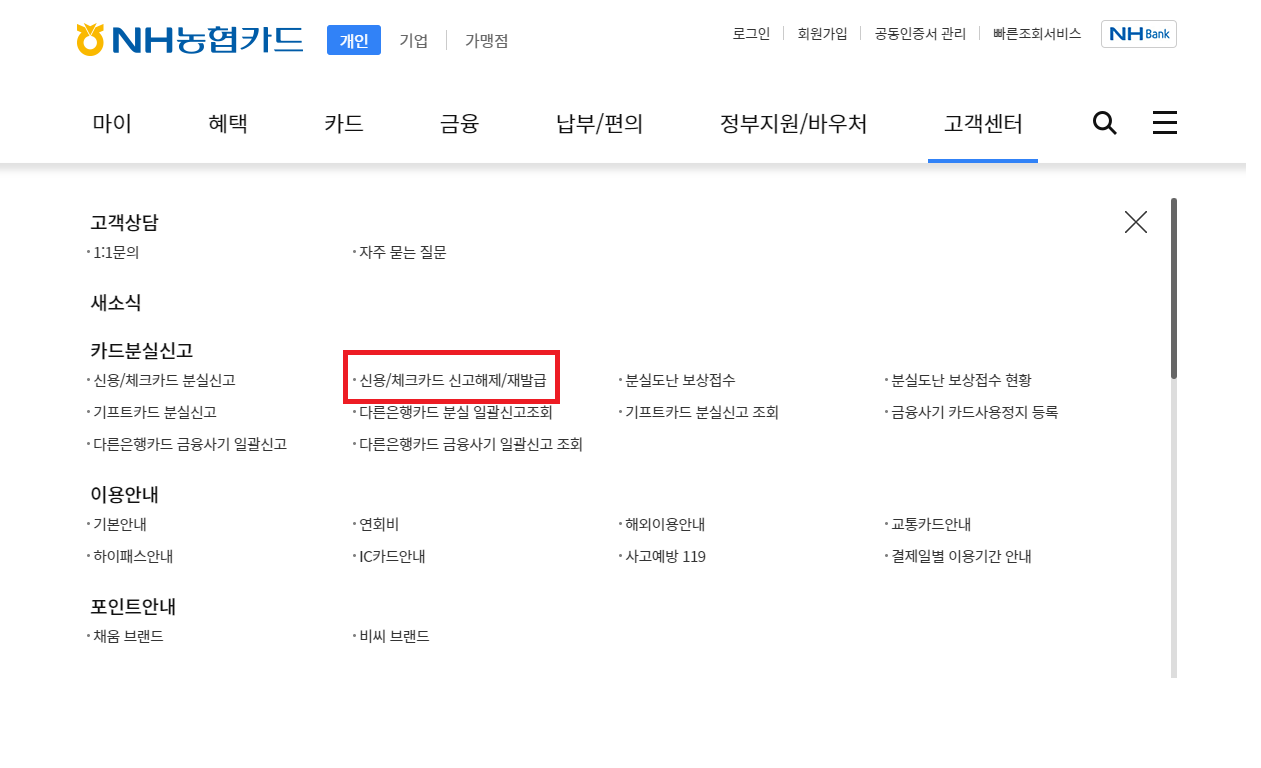Open 회원가입 registration
Screen dimensions: 1261x768
(822, 33)
